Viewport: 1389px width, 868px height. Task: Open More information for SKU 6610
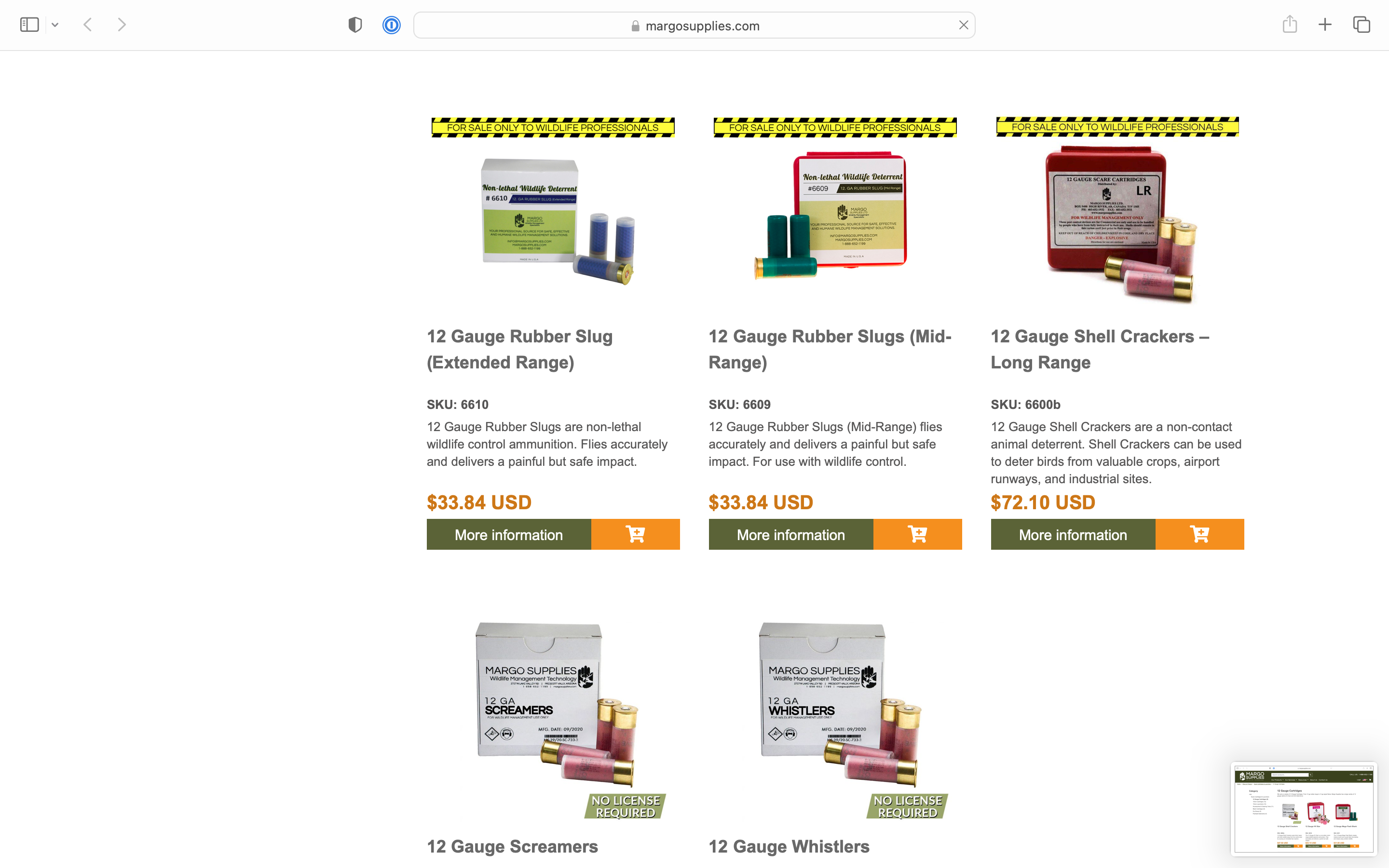508,534
